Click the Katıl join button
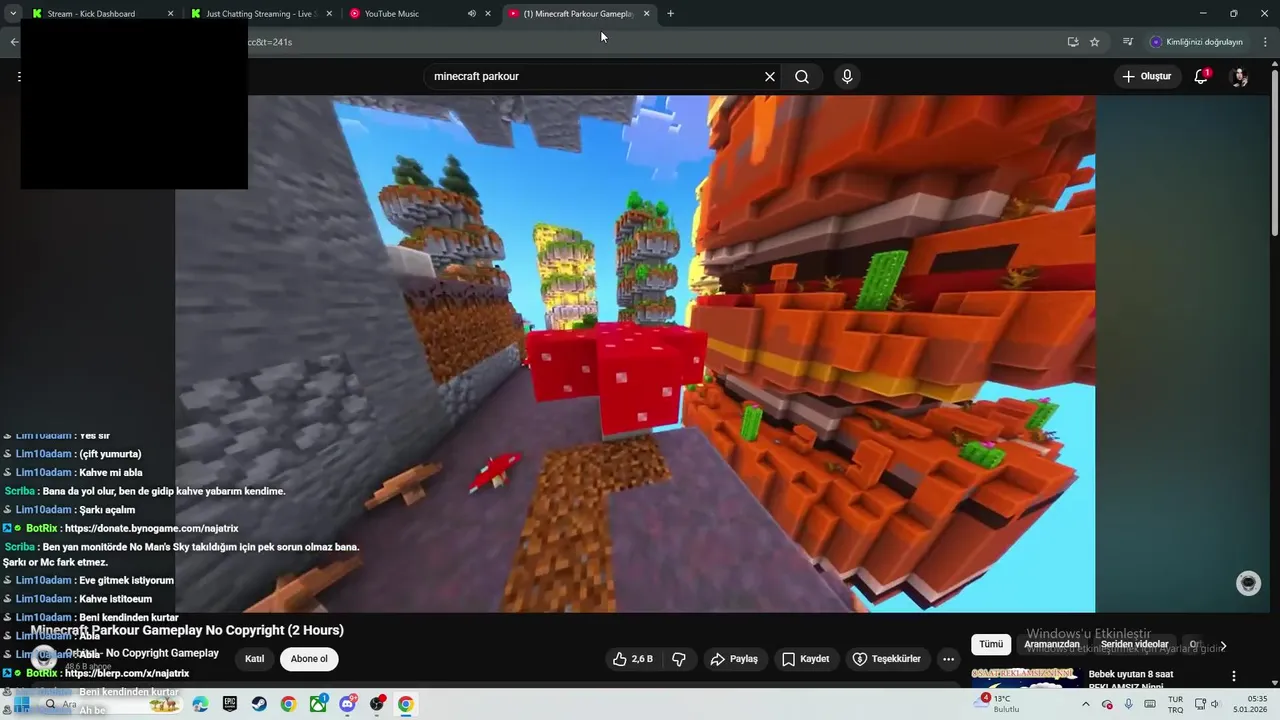 (255, 659)
